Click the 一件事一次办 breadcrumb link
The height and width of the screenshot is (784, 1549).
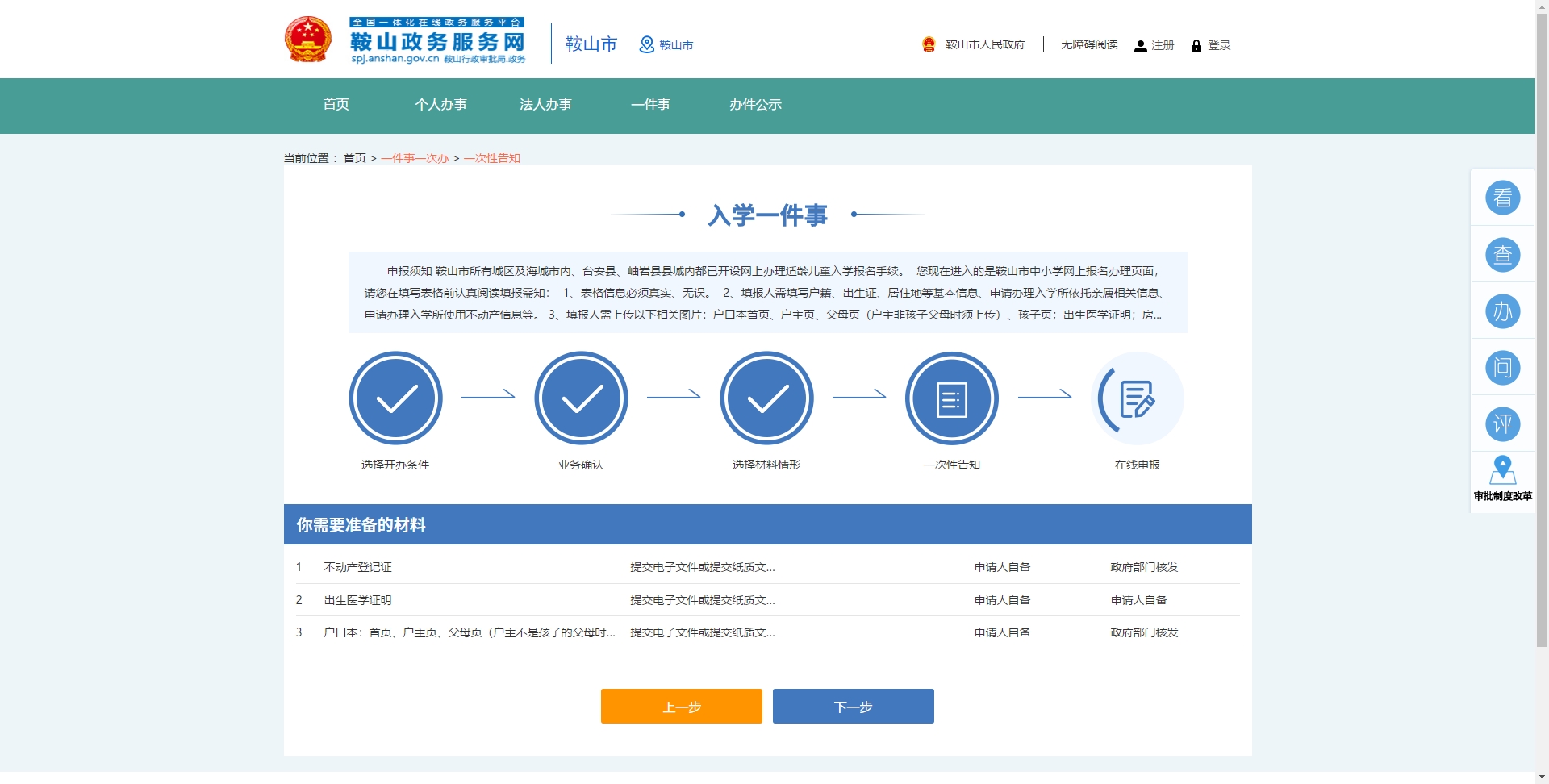(x=415, y=159)
